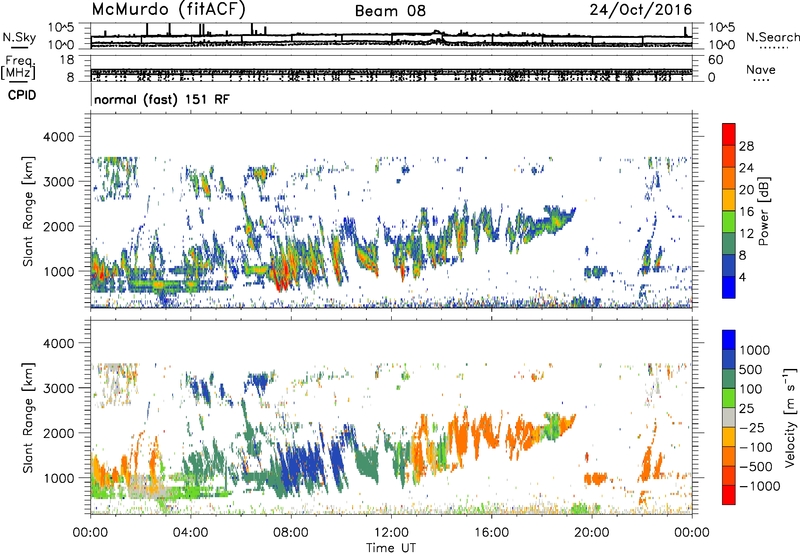Click the "CPID" row label

click(22, 95)
